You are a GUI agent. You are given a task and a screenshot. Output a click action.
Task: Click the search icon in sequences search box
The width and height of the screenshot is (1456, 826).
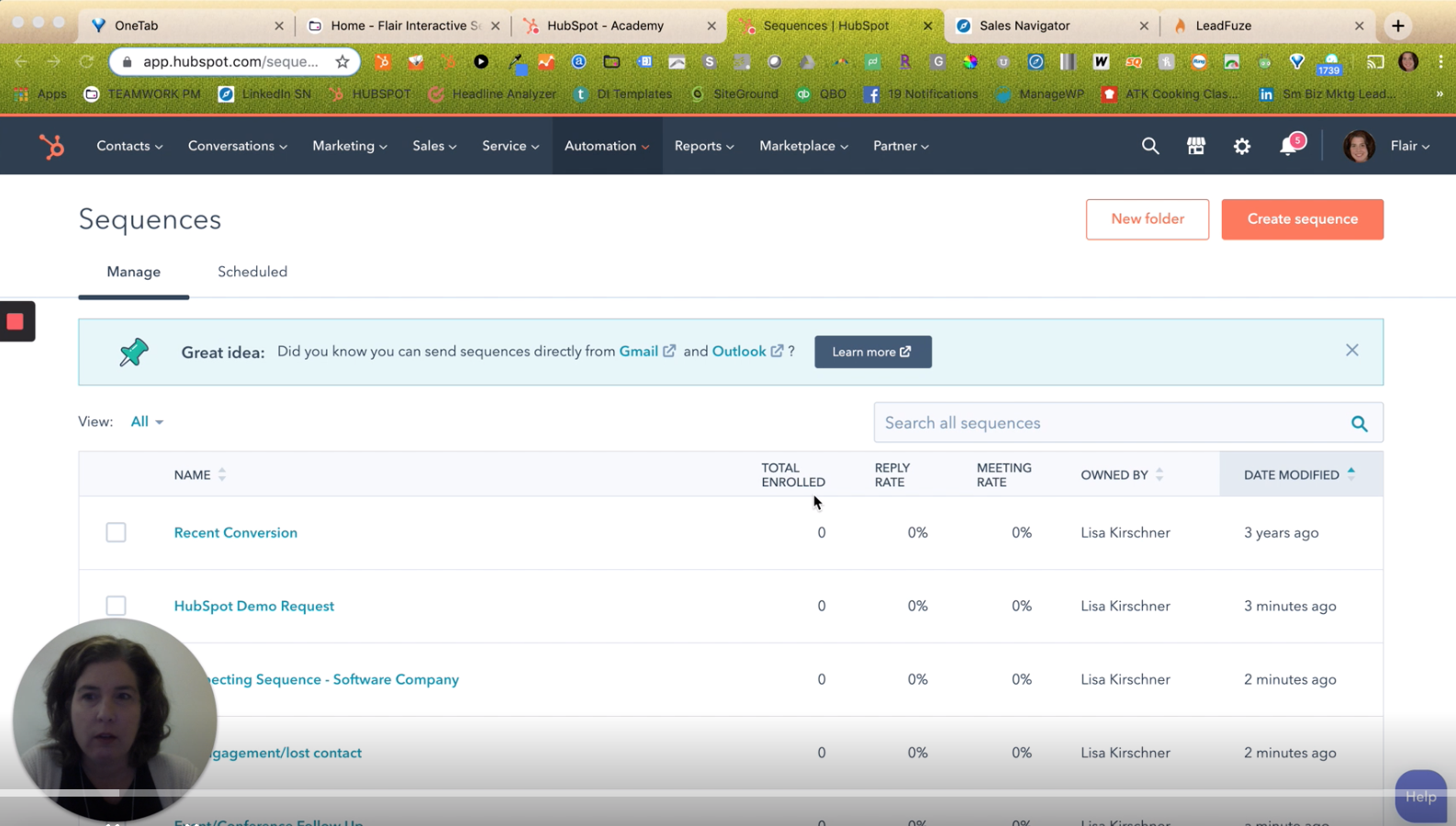(1359, 423)
